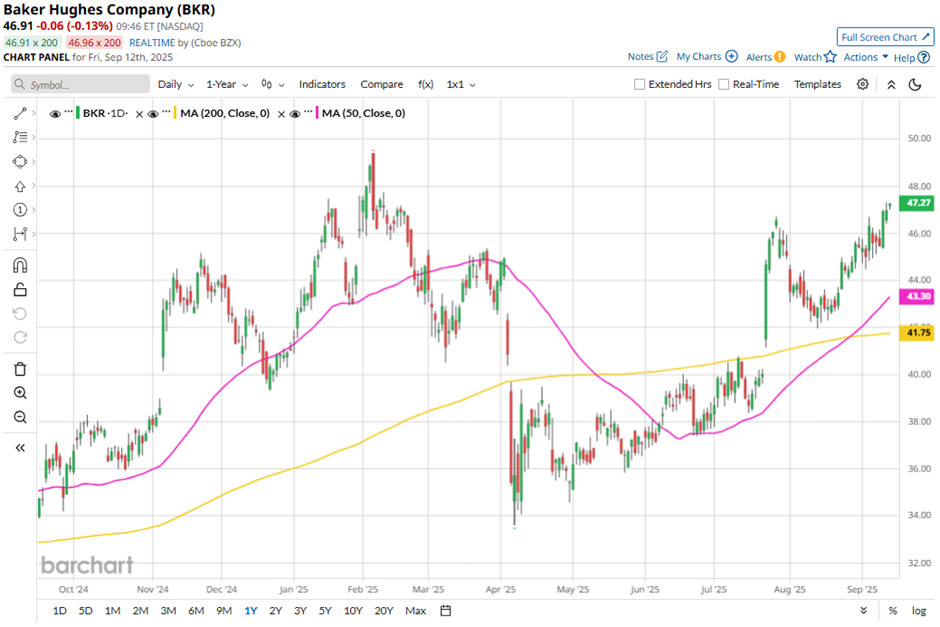Hide the BKR price series with eye icon

[x=55, y=114]
